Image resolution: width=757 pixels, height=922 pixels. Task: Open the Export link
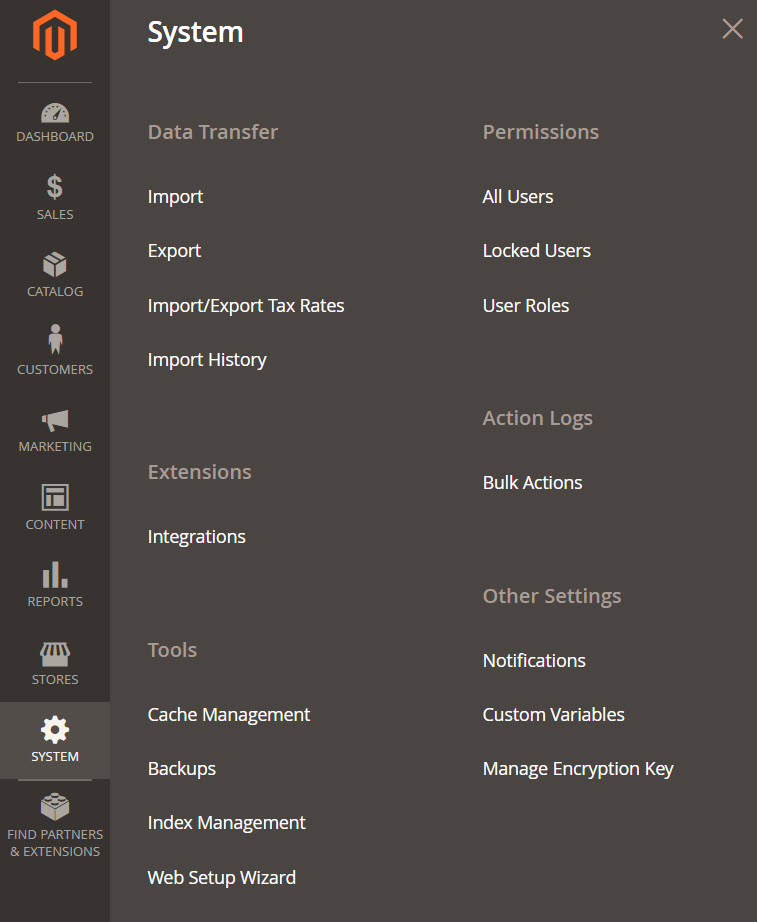tap(174, 250)
